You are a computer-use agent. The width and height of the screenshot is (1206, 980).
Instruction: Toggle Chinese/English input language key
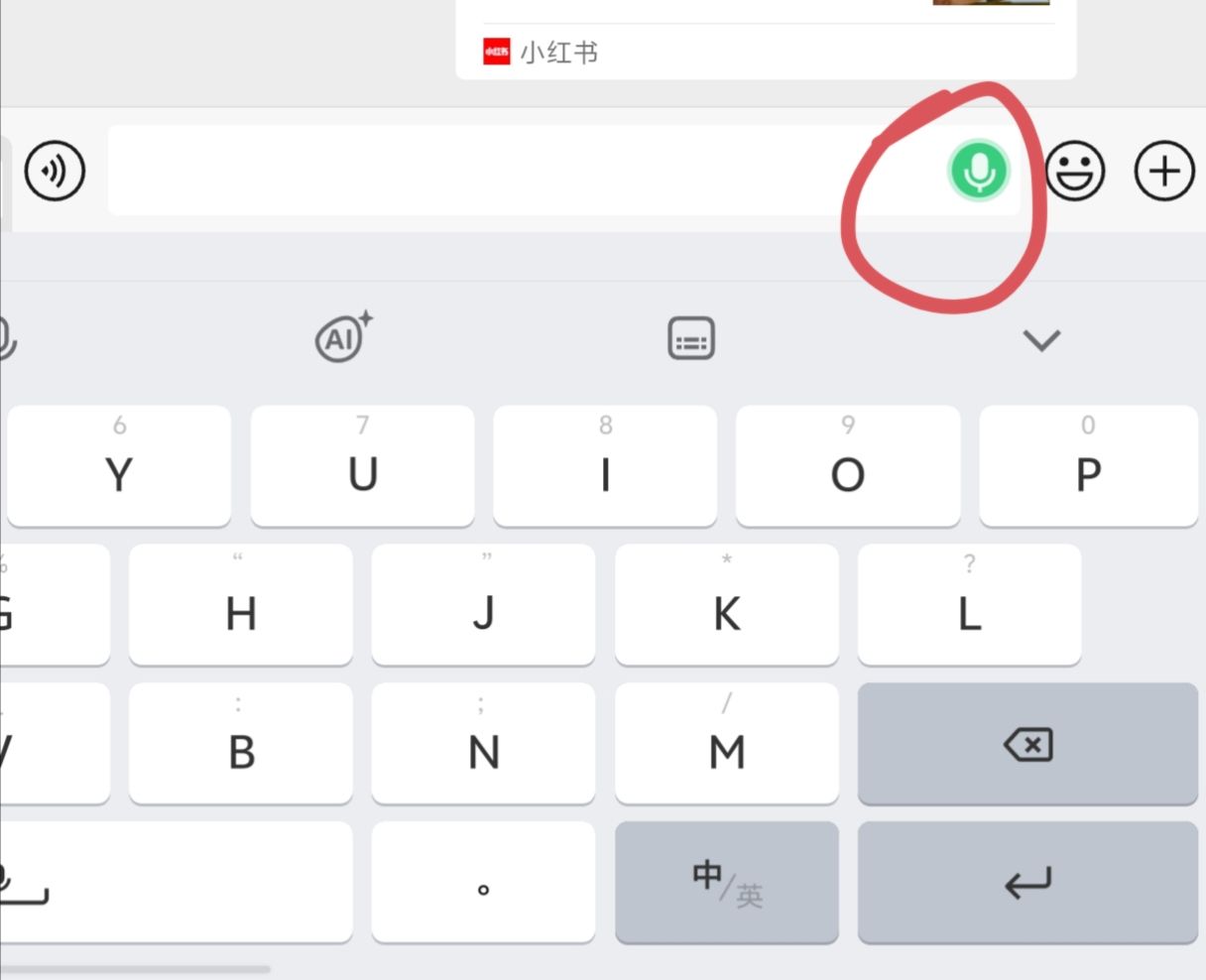pyautogui.click(x=727, y=882)
